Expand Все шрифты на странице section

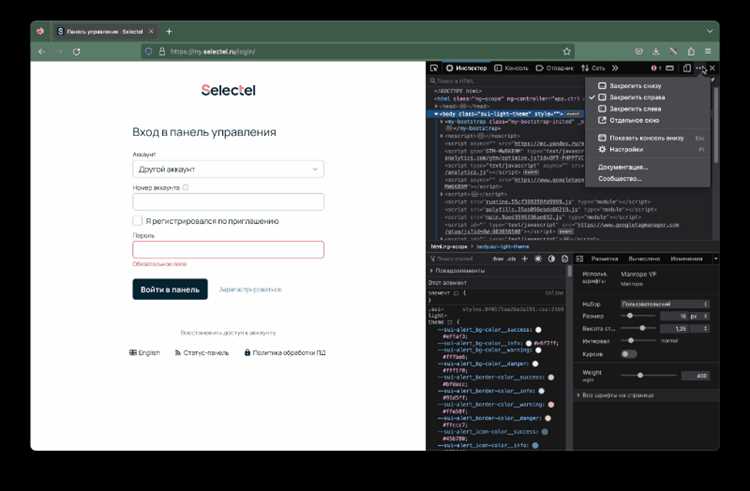(647, 395)
